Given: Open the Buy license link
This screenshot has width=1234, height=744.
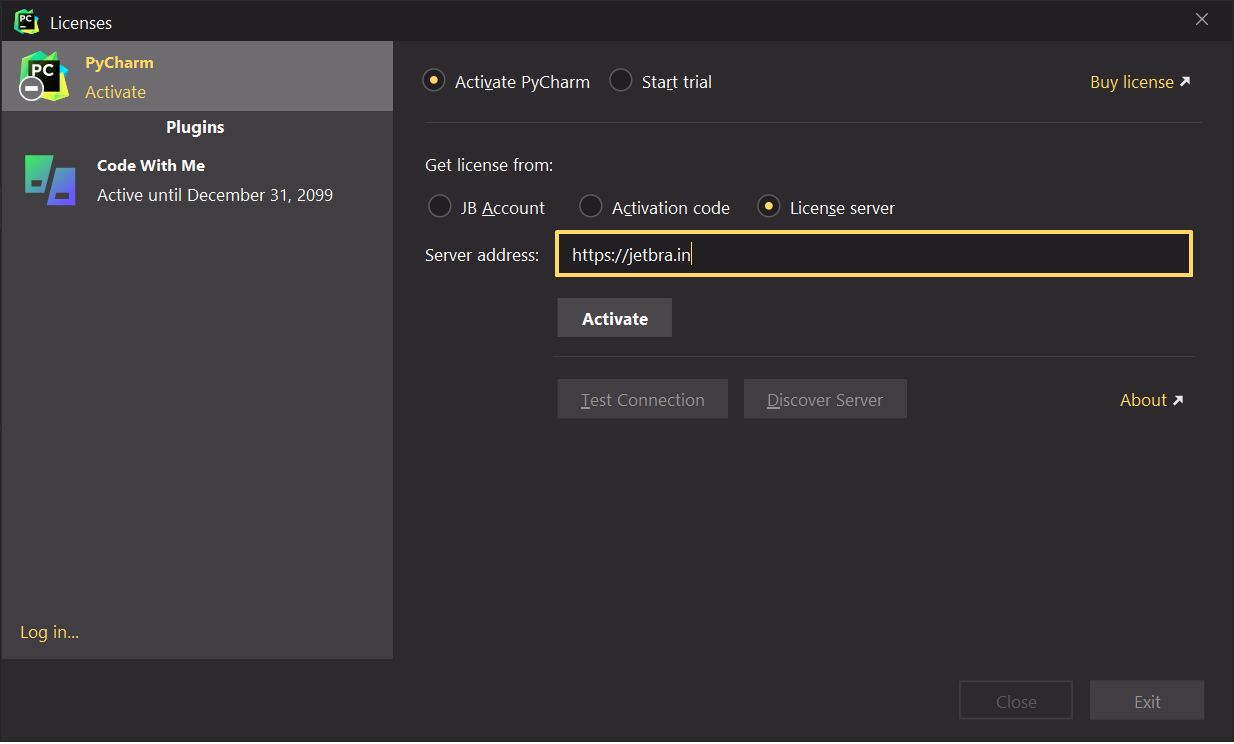Looking at the screenshot, I should [x=1140, y=82].
